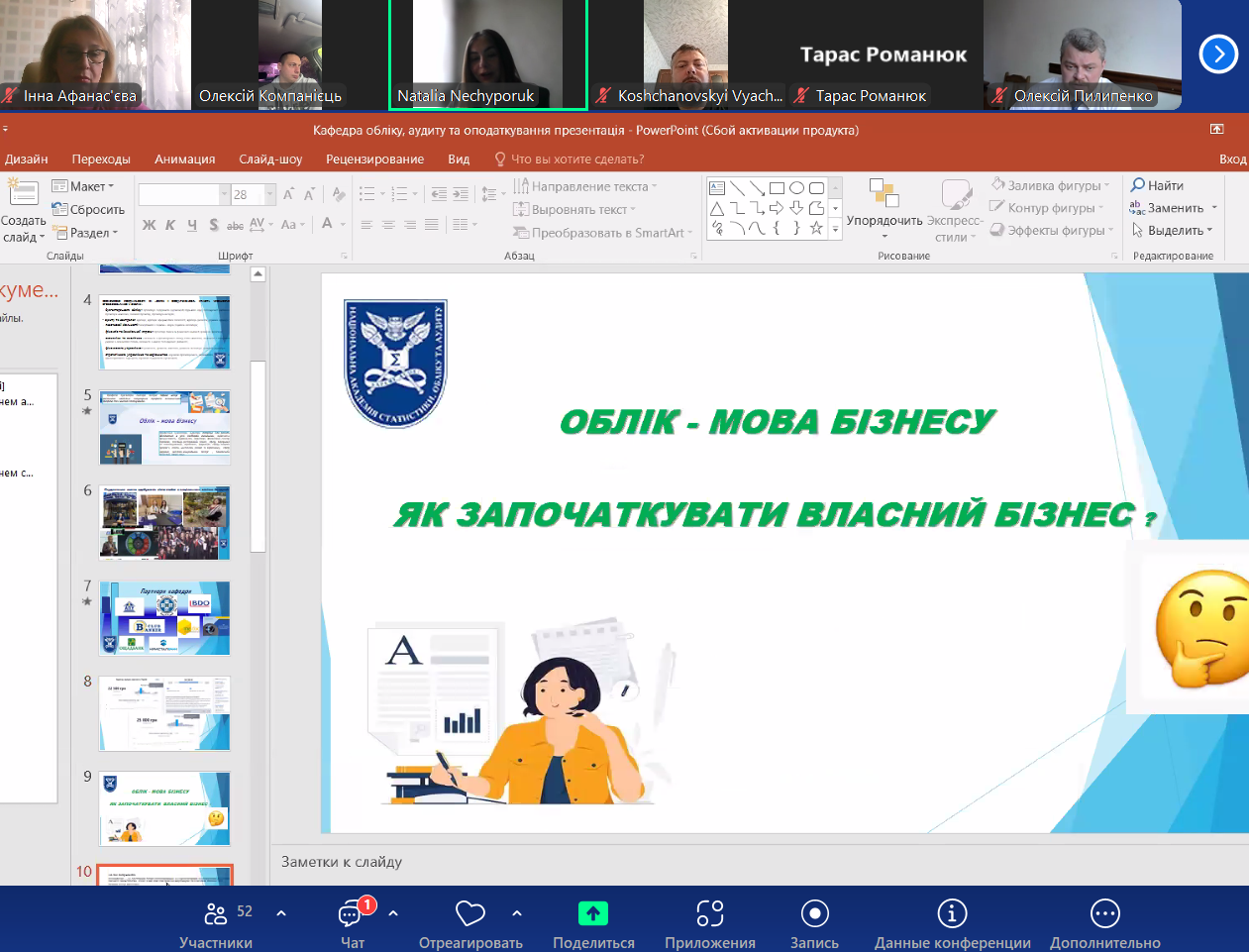Click the Найти search tool
Screen dimensions: 1249x952
(x=1158, y=185)
